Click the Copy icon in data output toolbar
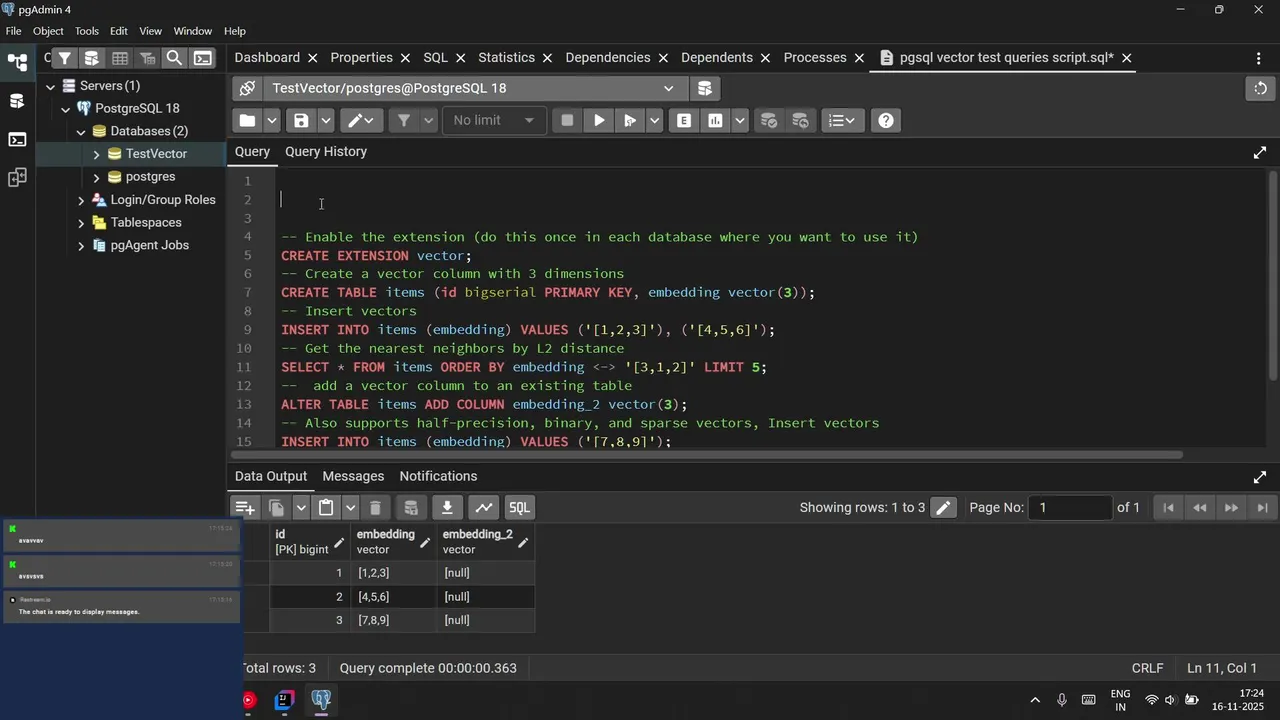The width and height of the screenshot is (1280, 720). 277,508
